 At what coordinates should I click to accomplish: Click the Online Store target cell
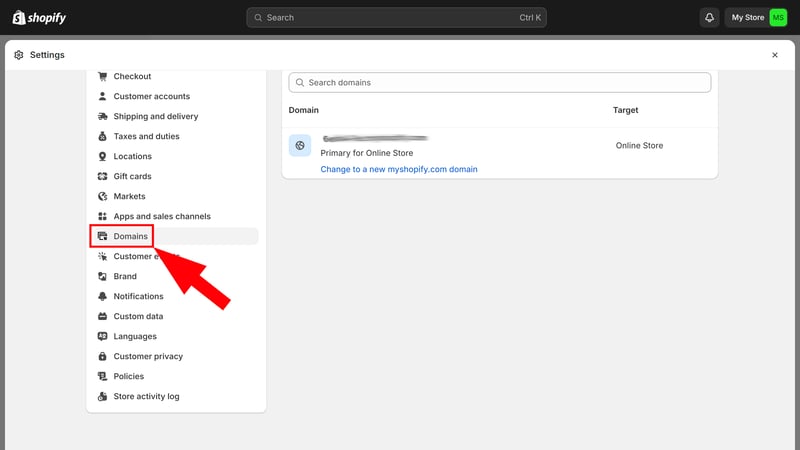pyautogui.click(x=639, y=145)
